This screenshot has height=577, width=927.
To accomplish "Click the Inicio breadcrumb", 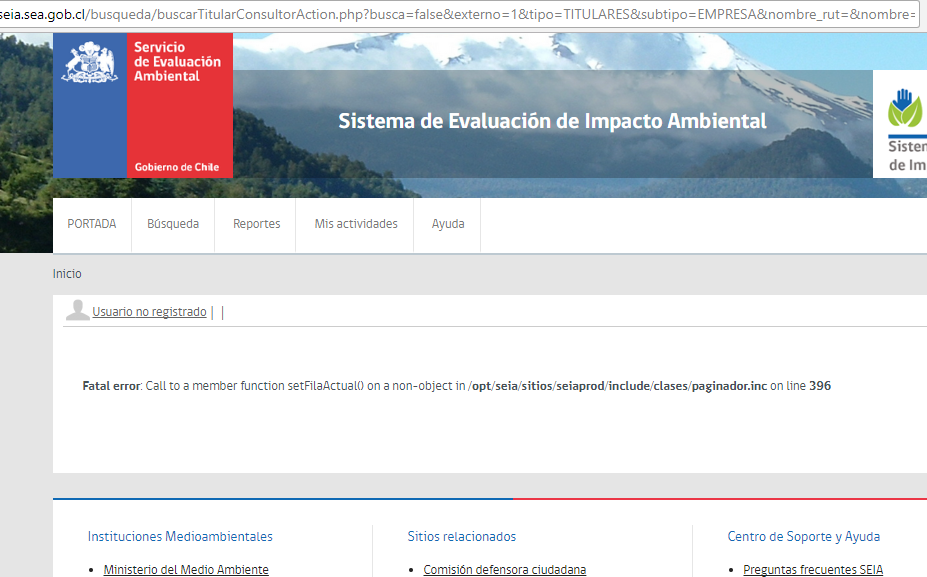I will [x=67, y=274].
